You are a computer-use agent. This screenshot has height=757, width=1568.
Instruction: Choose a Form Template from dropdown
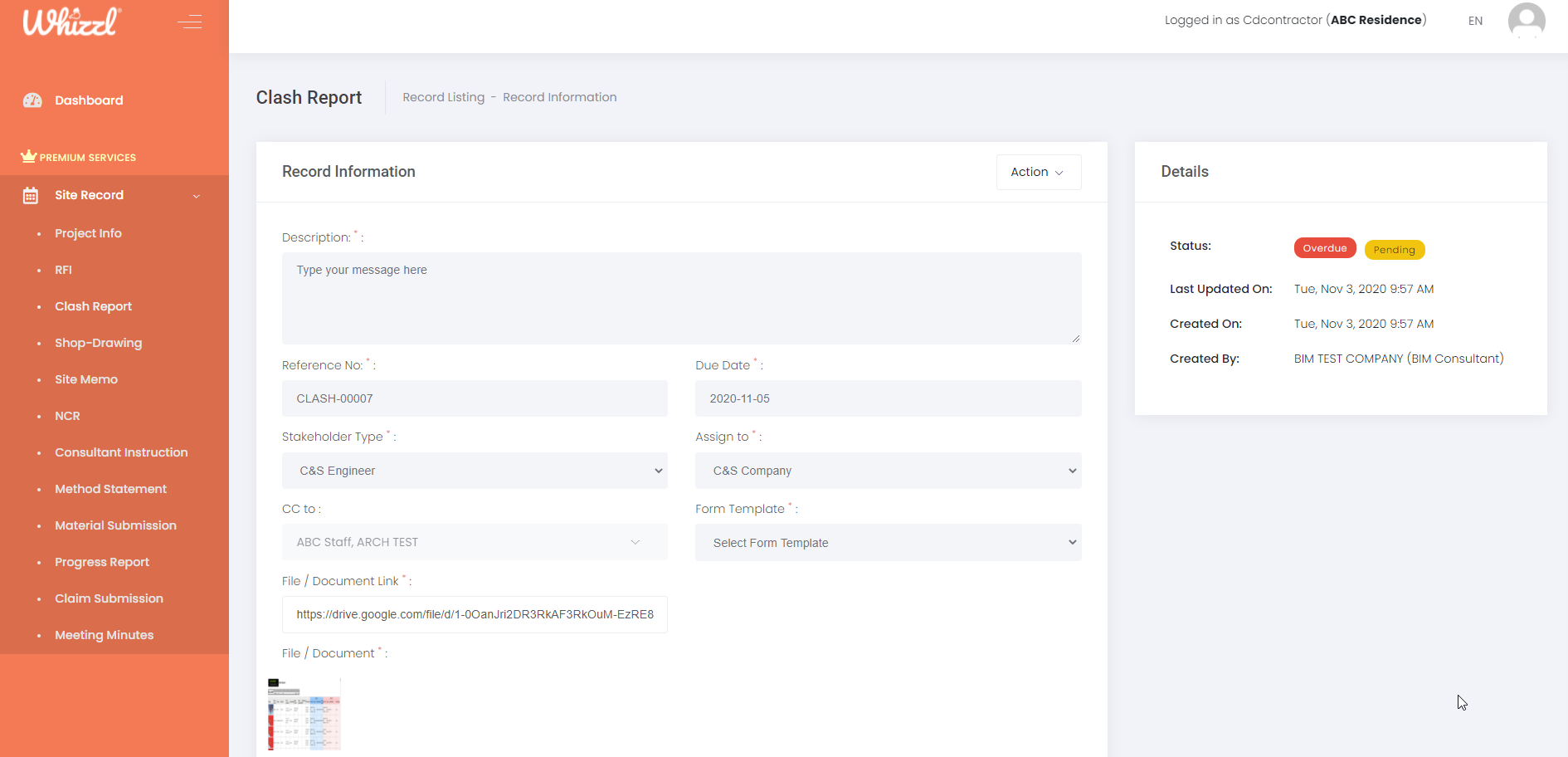click(888, 543)
